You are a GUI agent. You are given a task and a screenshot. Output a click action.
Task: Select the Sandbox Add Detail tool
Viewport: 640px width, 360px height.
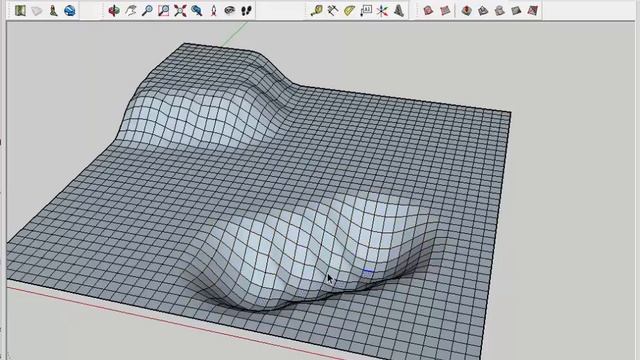click(516, 10)
